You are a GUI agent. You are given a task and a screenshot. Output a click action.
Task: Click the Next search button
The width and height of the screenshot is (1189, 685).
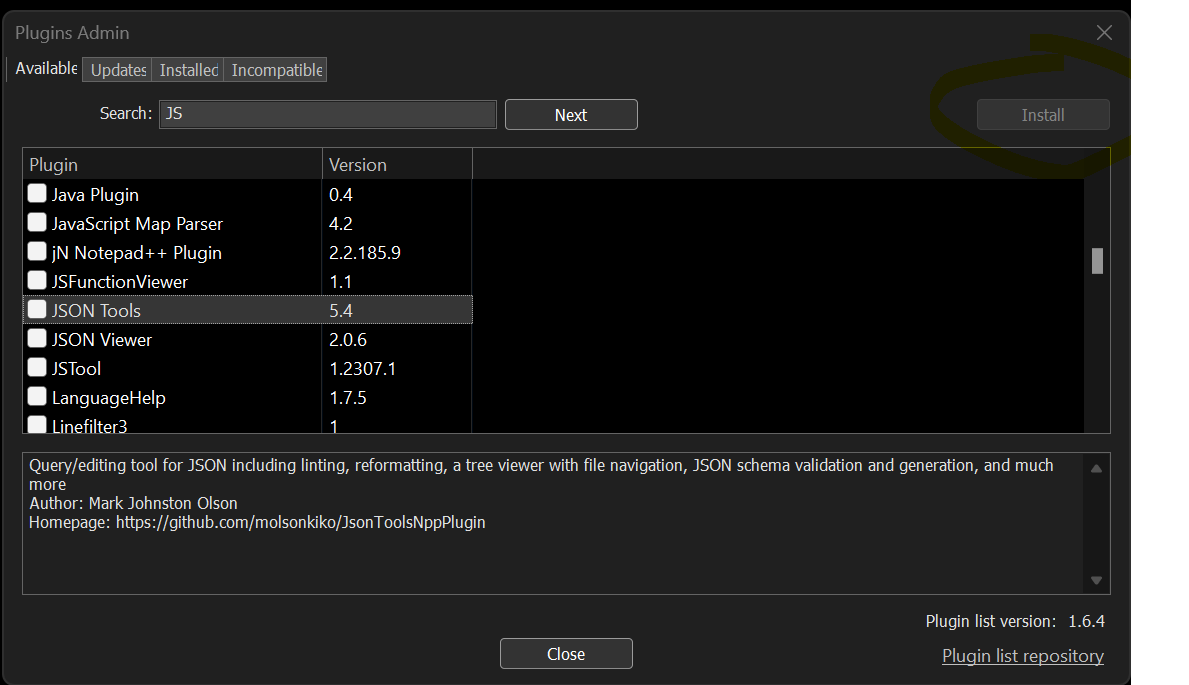coord(571,114)
